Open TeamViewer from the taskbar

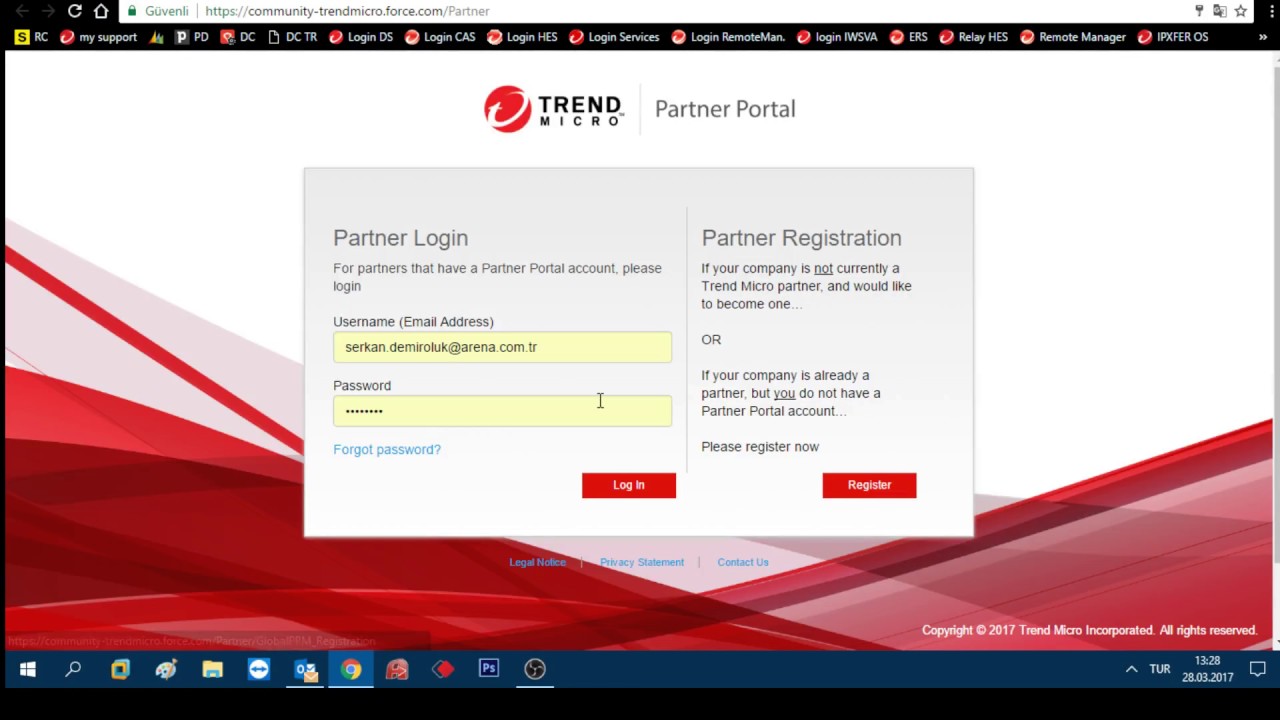[x=259, y=669]
